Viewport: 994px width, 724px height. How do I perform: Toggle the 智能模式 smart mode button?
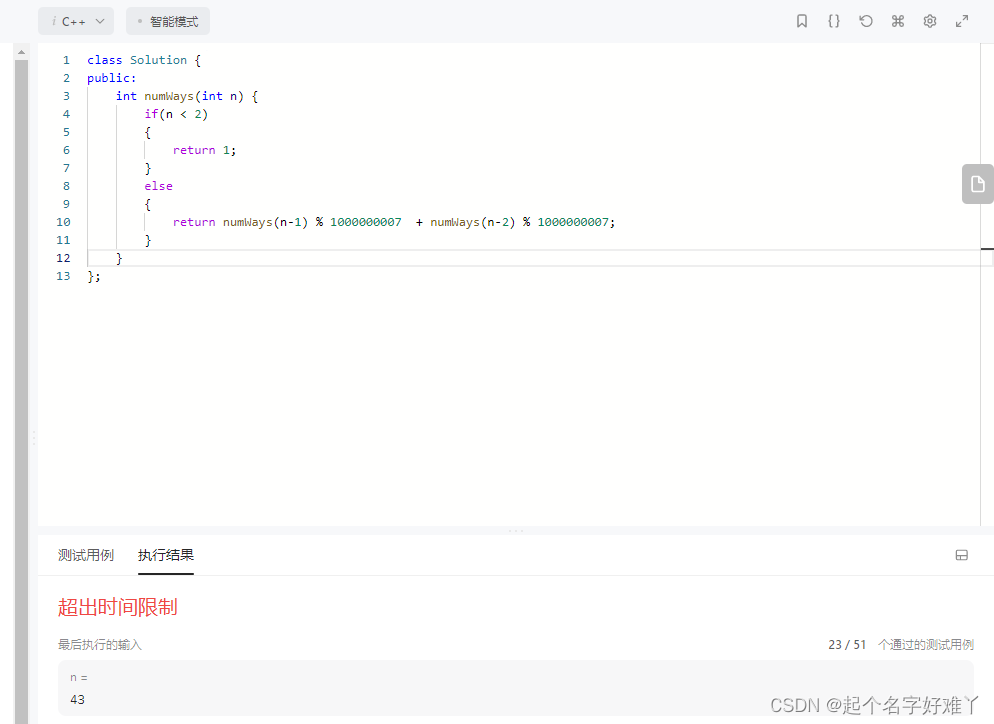[168, 22]
